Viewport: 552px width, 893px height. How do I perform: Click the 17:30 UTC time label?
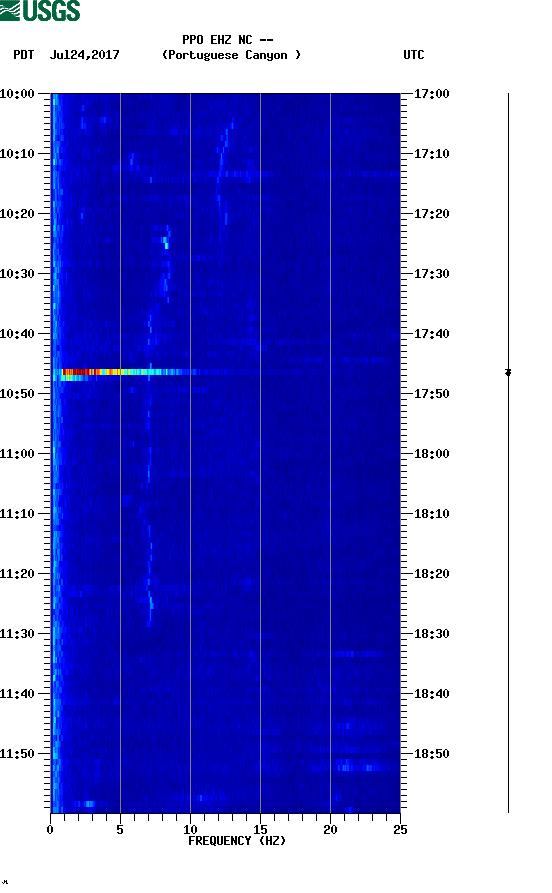coord(431,273)
